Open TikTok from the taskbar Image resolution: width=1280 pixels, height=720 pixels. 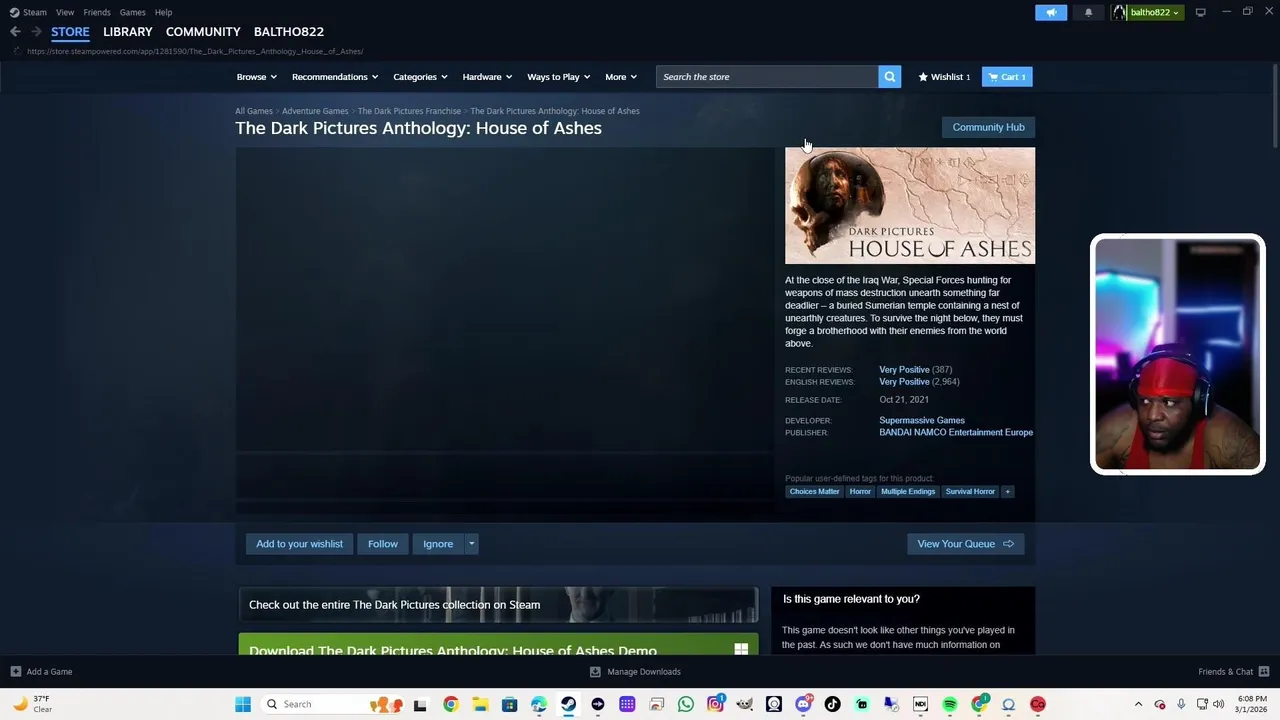[832, 704]
